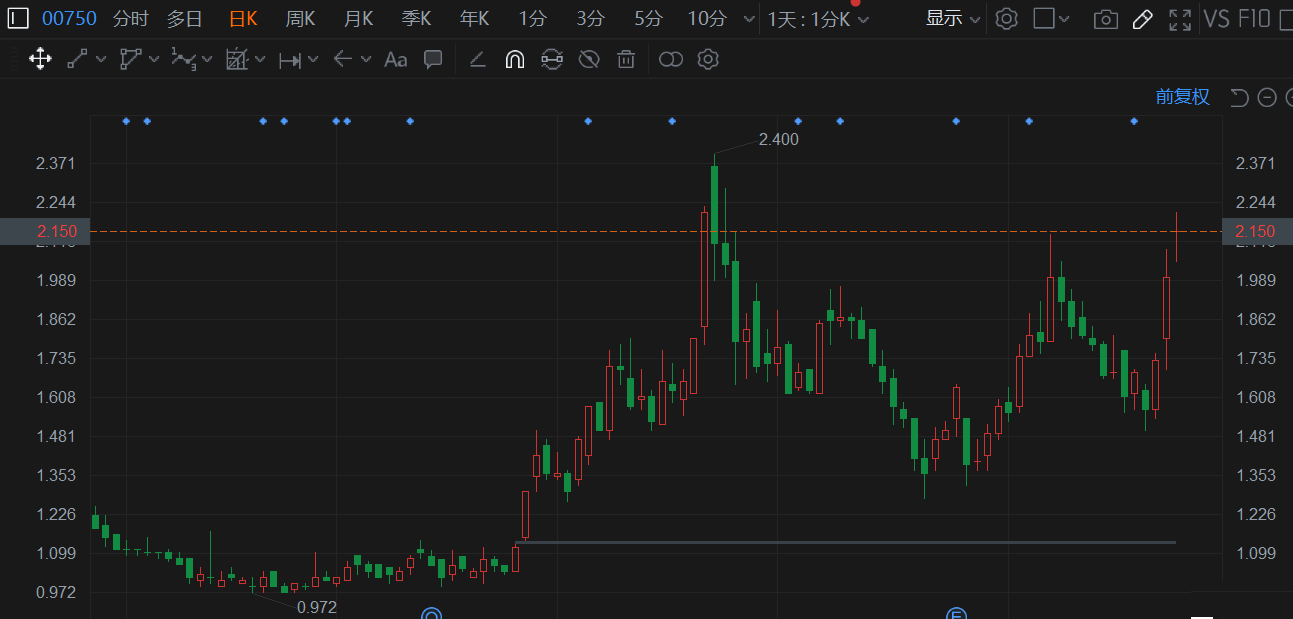Viewport: 1293px width, 619px height.
Task: Open chart settings gear beside 显示
Action: click(1006, 18)
